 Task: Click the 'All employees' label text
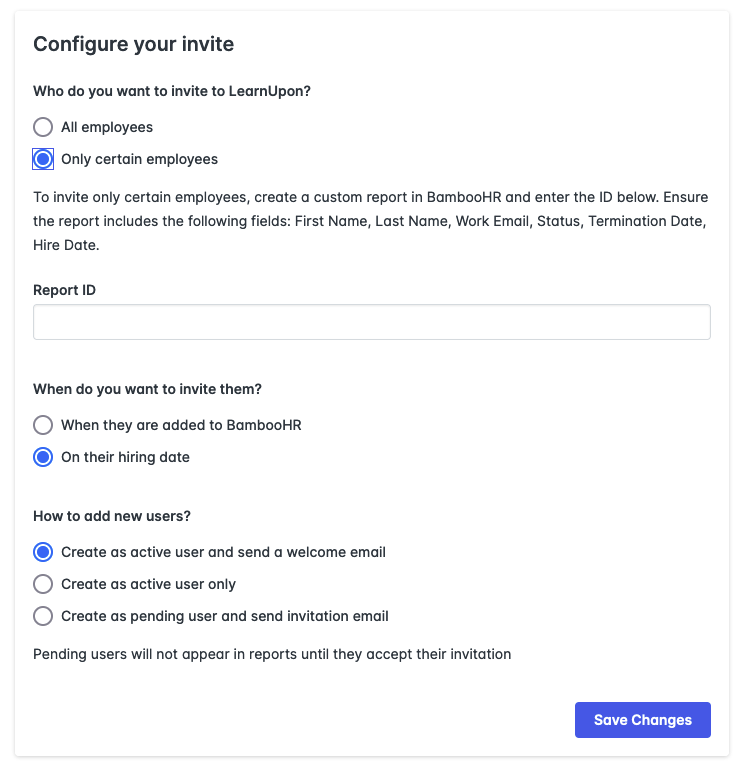pos(107,127)
